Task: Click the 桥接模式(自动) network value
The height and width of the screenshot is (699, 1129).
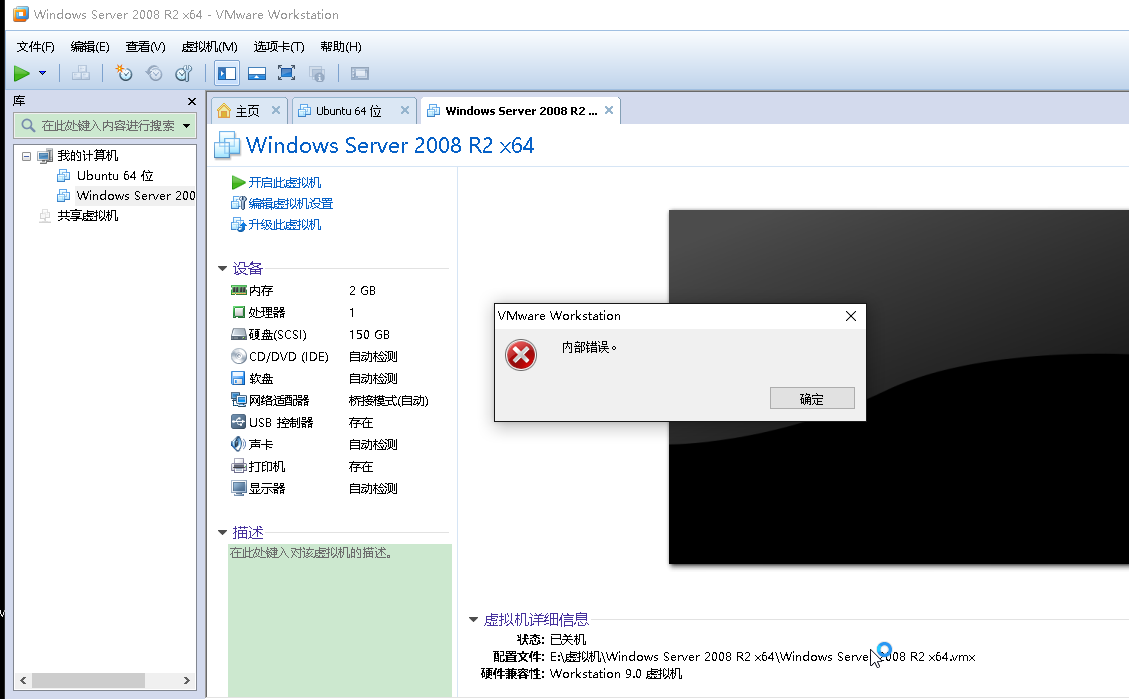Action: pos(389,401)
